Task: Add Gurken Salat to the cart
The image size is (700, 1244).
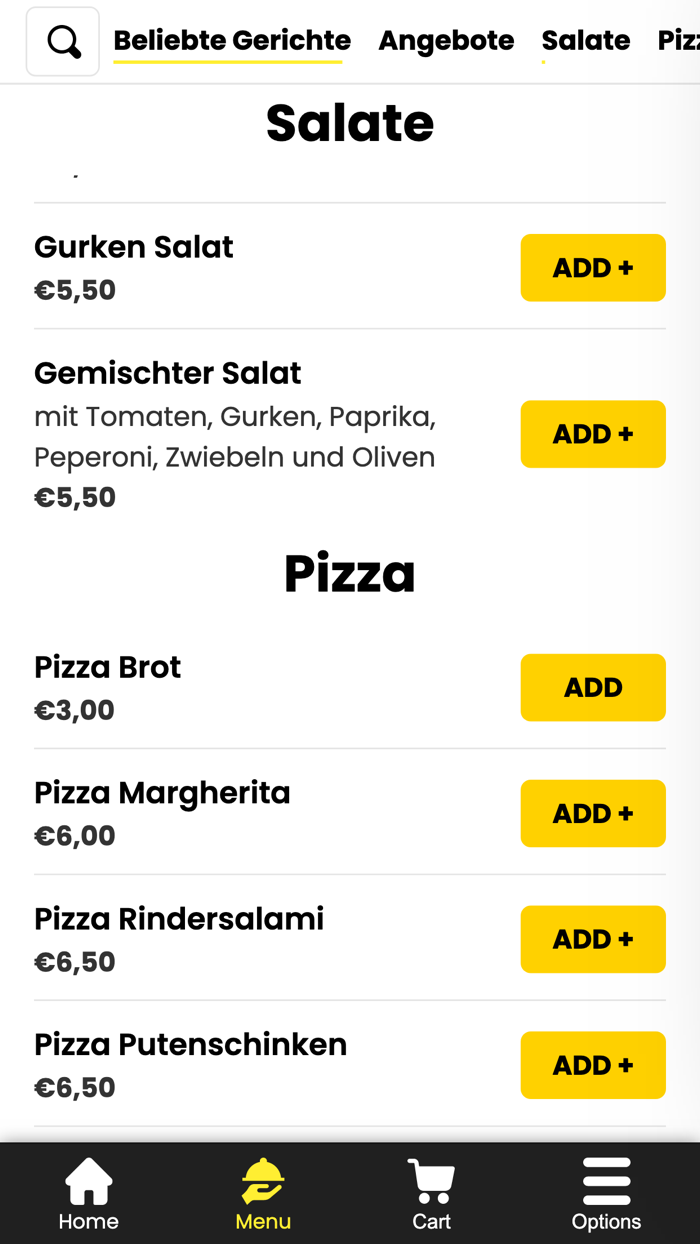Action: [x=592, y=267]
